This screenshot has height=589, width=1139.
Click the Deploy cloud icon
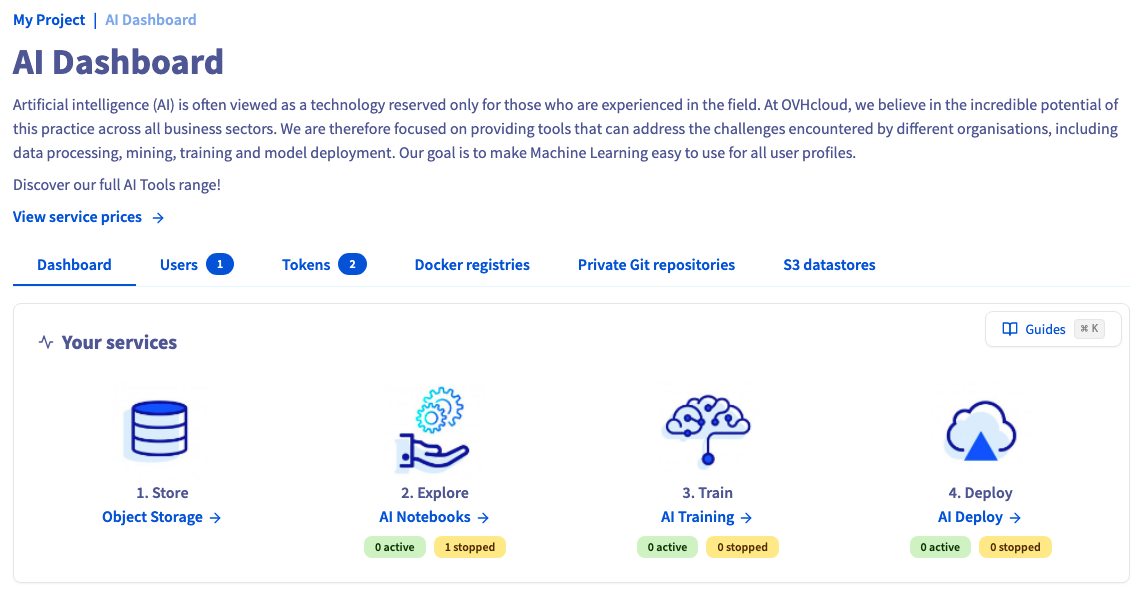(x=981, y=431)
